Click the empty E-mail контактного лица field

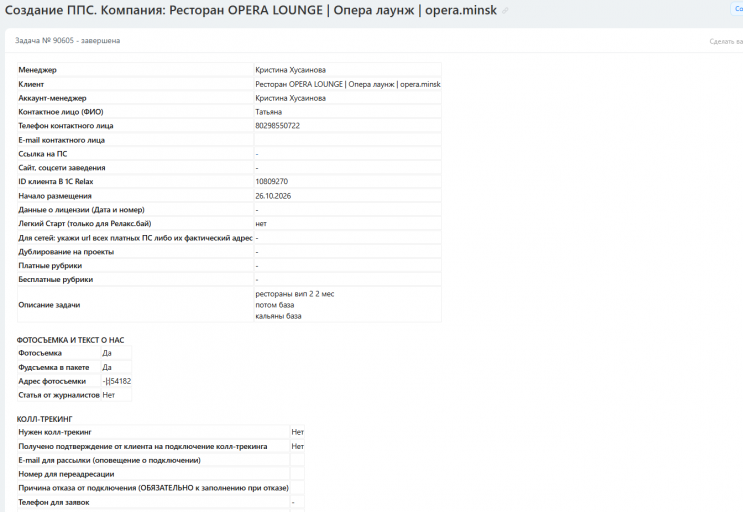pyautogui.click(x=347, y=140)
